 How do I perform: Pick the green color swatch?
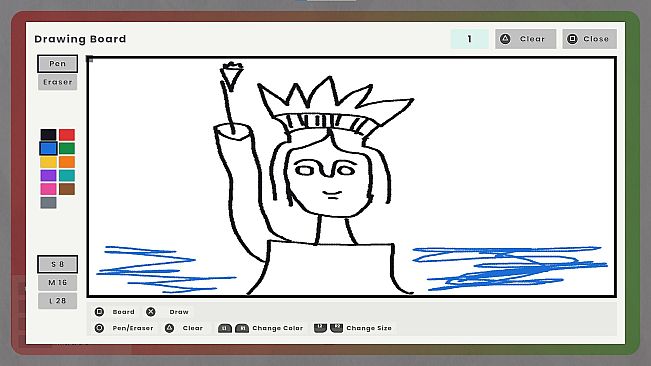(67, 148)
